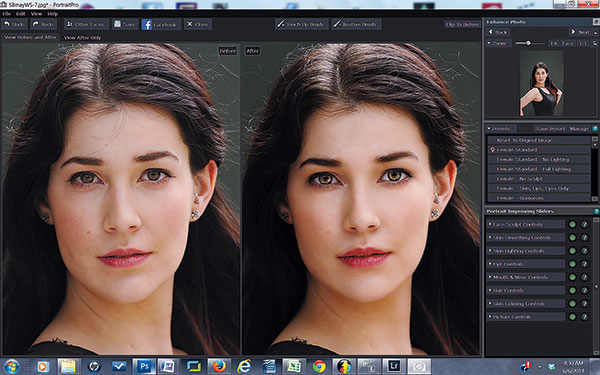Viewport: 600px width, 375px height.
Task: Click the Flip To Before button
Action: click(462, 24)
